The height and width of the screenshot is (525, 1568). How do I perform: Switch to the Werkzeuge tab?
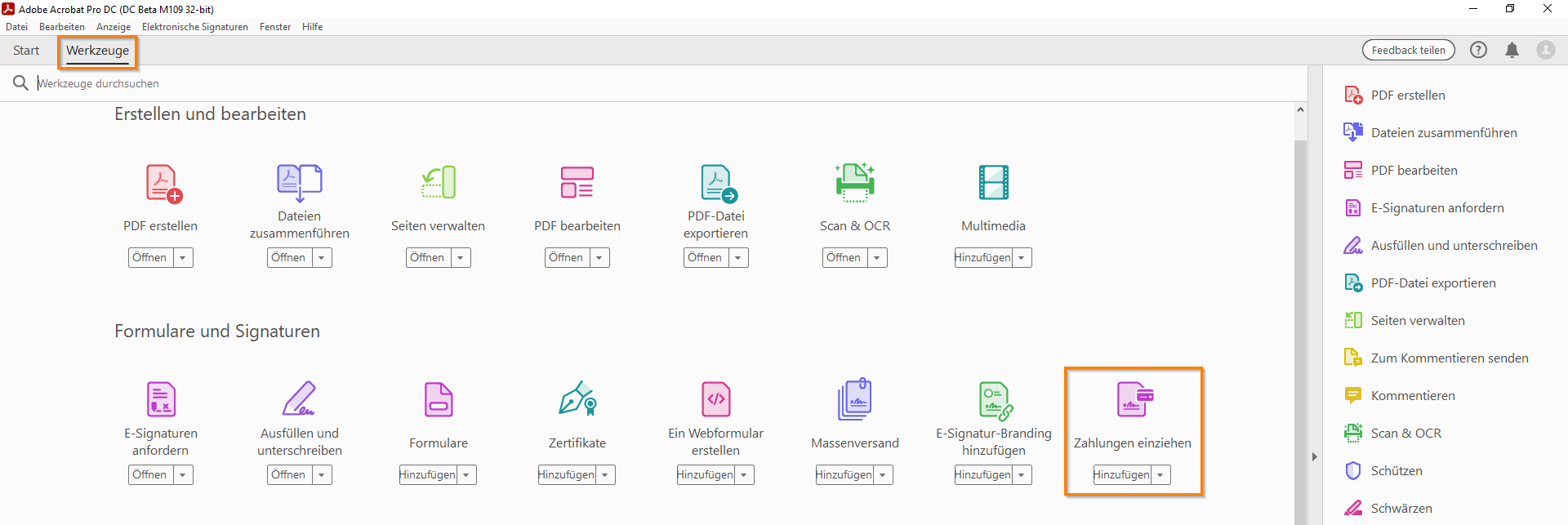pos(97,51)
